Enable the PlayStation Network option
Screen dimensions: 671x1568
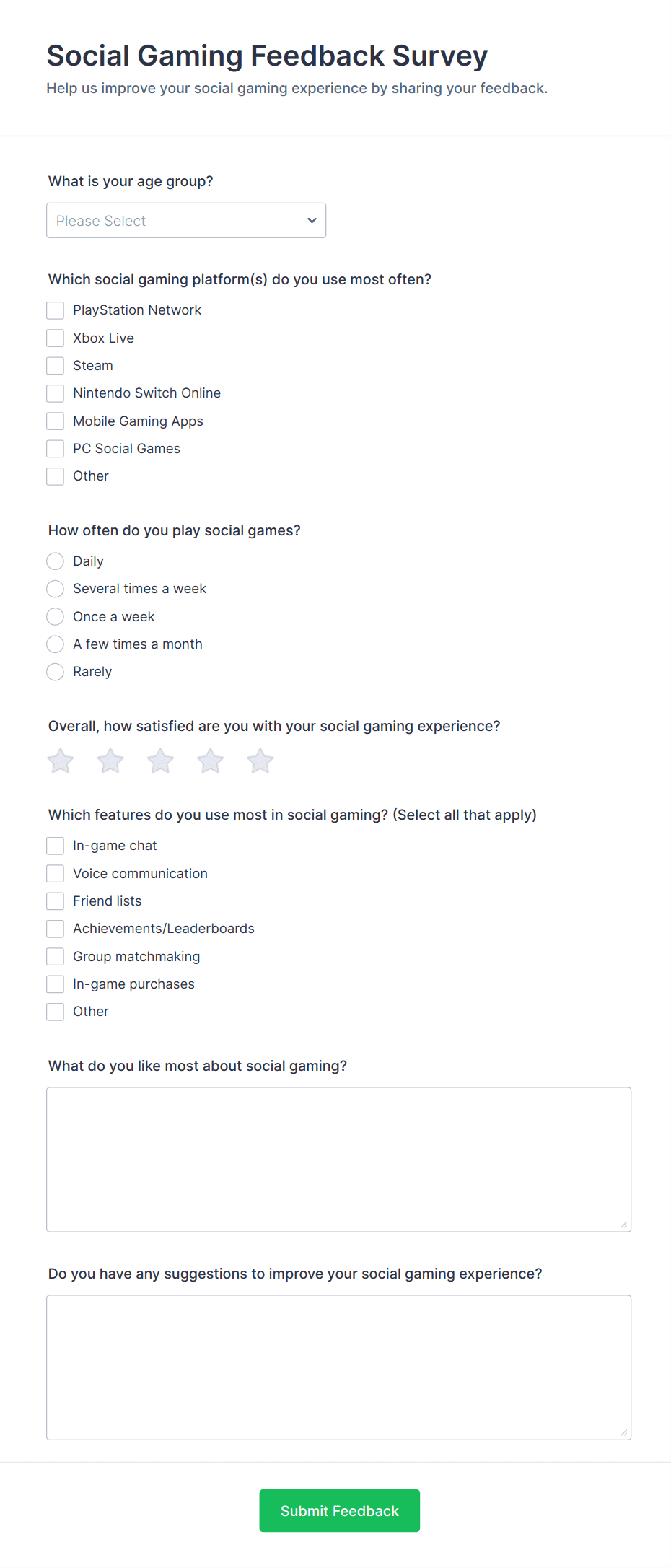55,310
